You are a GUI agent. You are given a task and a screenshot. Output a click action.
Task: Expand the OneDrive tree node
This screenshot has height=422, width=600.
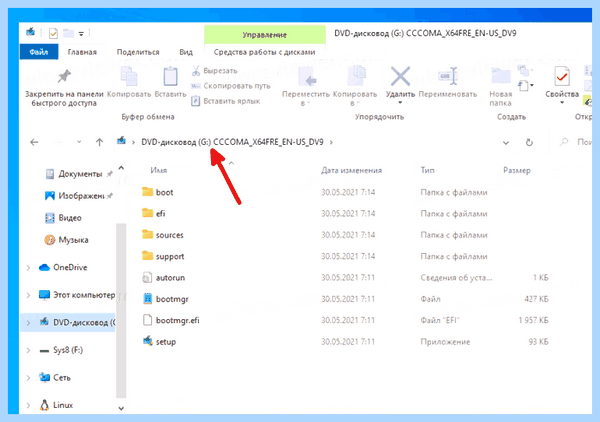[x=28, y=268]
